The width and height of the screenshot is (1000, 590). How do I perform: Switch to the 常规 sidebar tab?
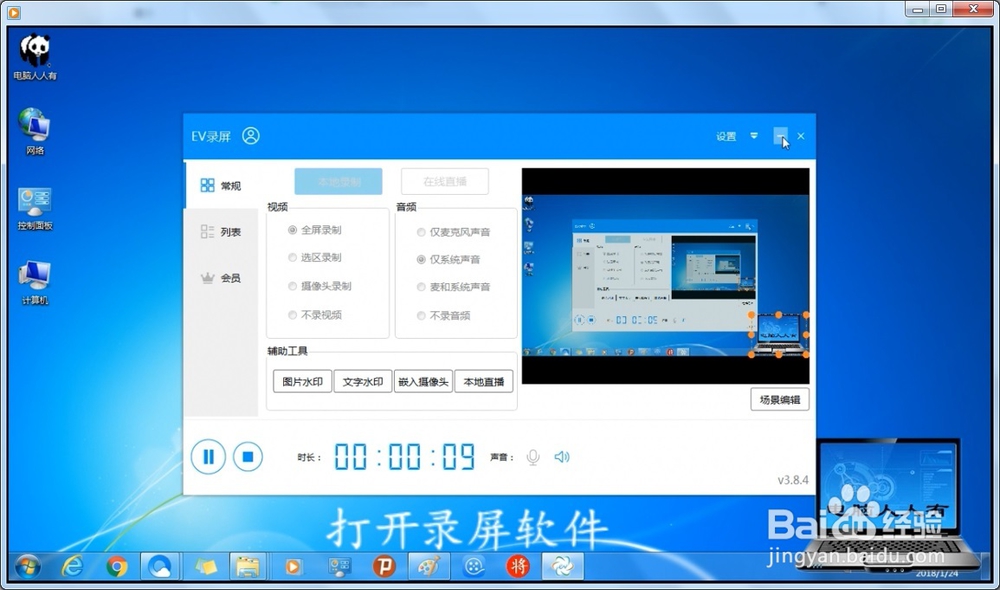pos(221,186)
